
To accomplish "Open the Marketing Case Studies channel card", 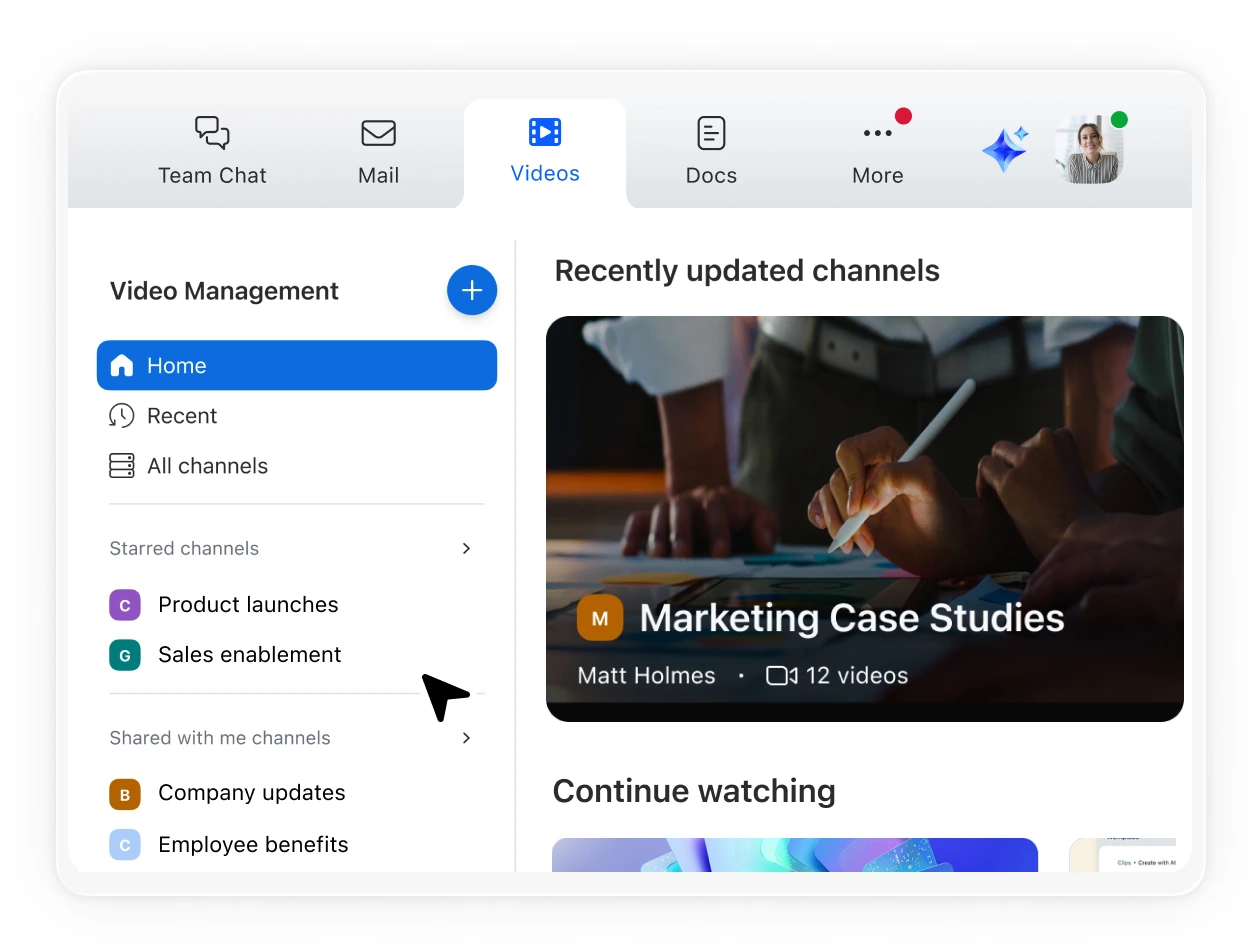I will tap(864, 518).
